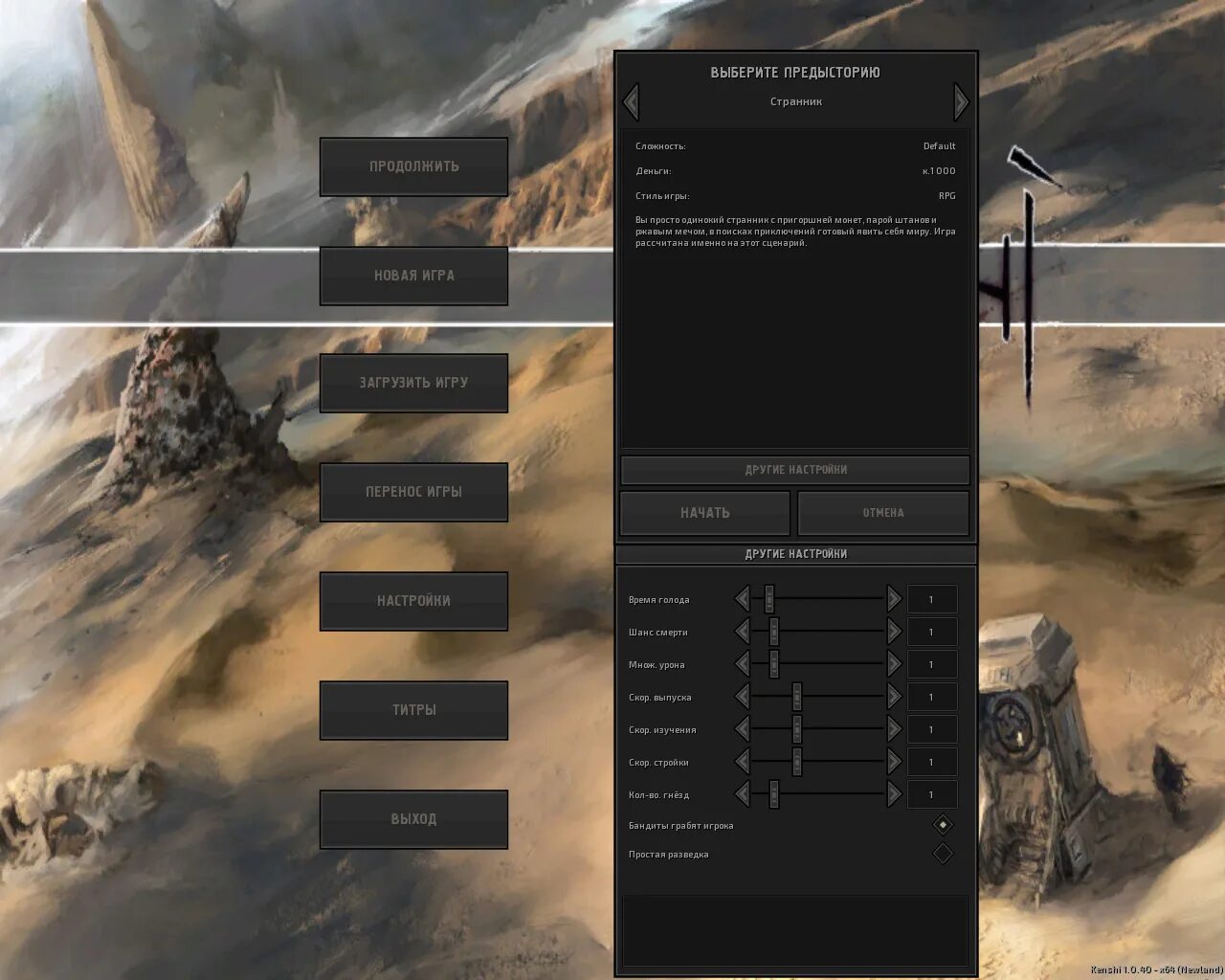
Task: Decrease Время голода with its left arrow
Action: coord(743,599)
